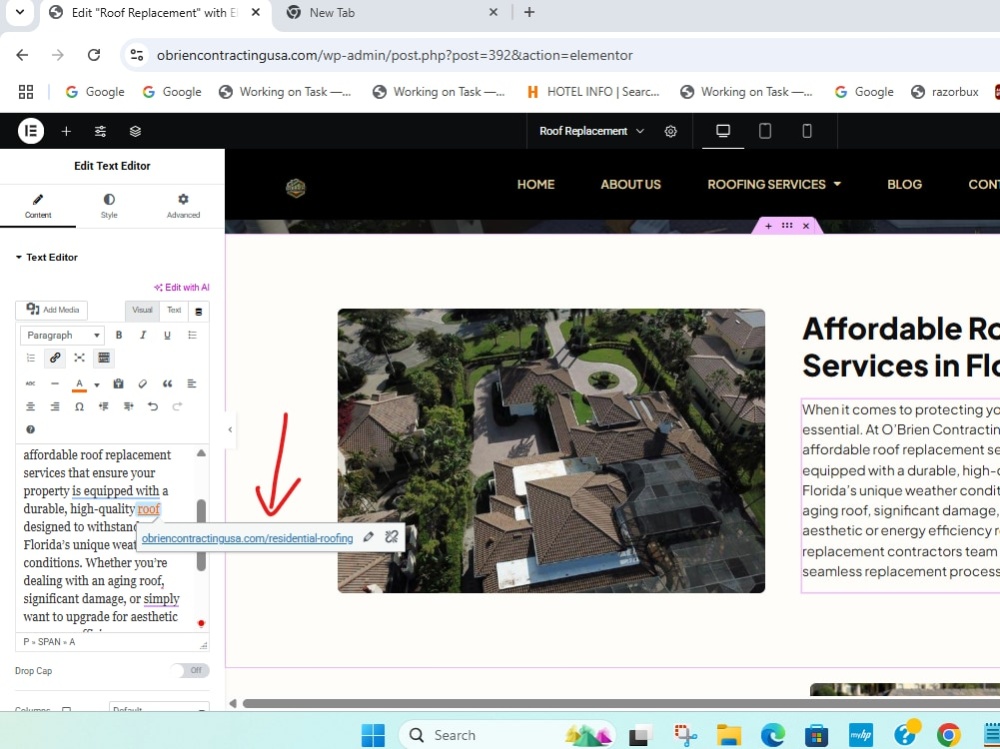Click the aerial roof image
The image size is (1000, 749).
[x=551, y=450]
